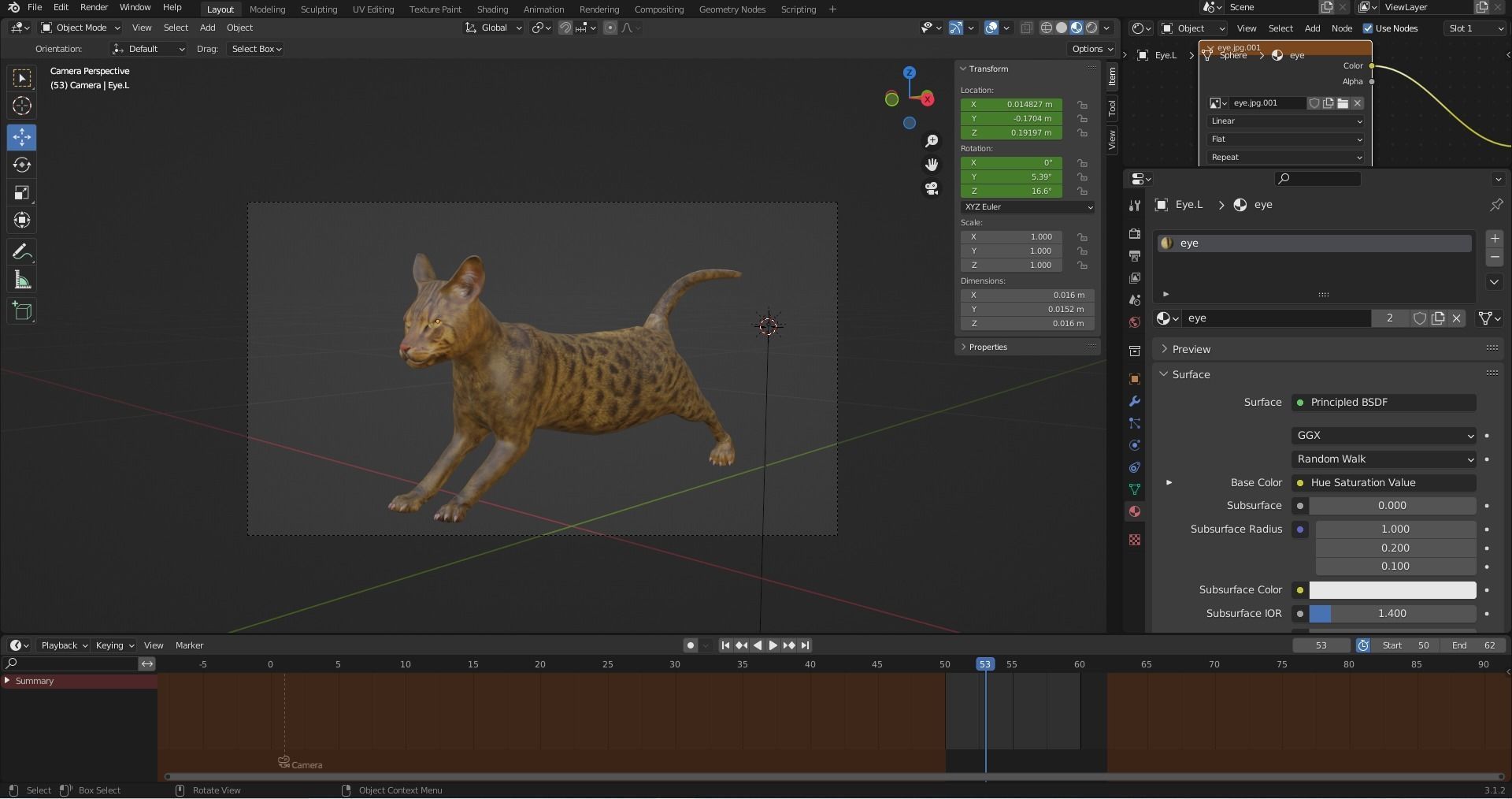The image size is (1512, 799).
Task: Open the XYZ Euler rotation mode dropdown
Action: coord(1028,207)
